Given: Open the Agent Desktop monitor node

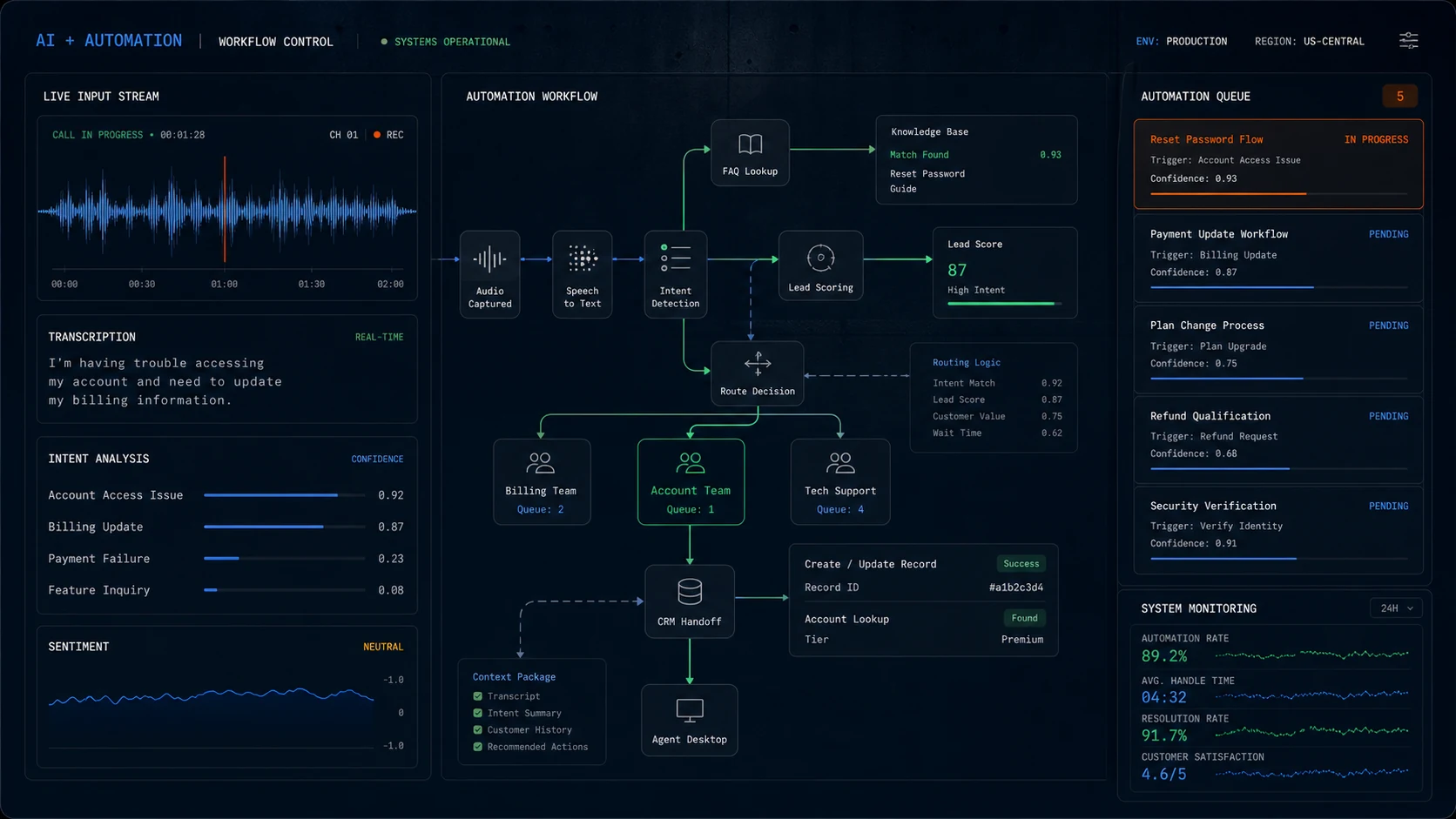Looking at the screenshot, I should click(x=689, y=720).
